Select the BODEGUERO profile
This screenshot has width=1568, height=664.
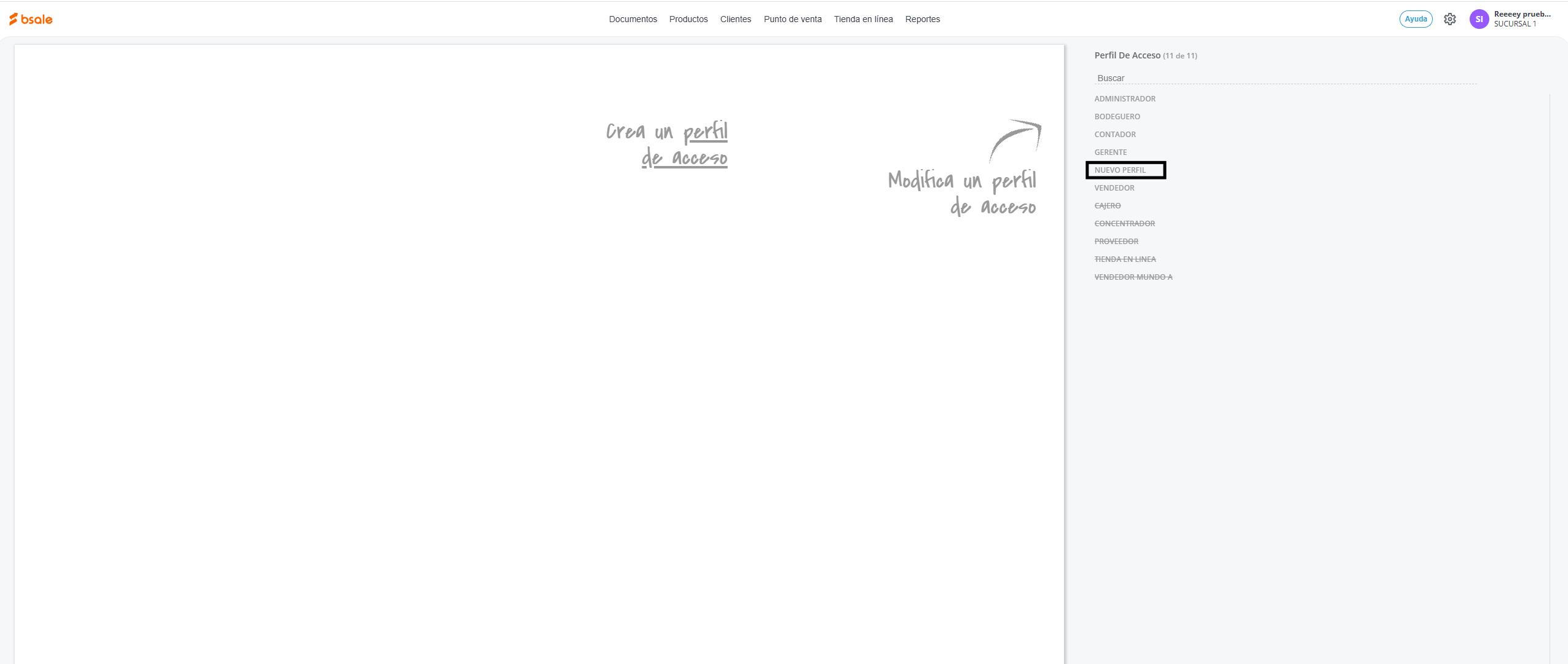click(1117, 117)
